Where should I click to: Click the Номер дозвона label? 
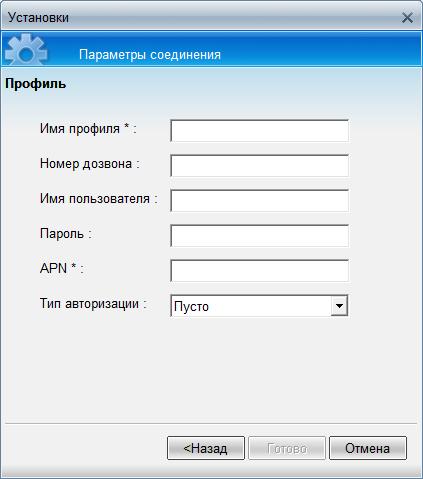90,164
